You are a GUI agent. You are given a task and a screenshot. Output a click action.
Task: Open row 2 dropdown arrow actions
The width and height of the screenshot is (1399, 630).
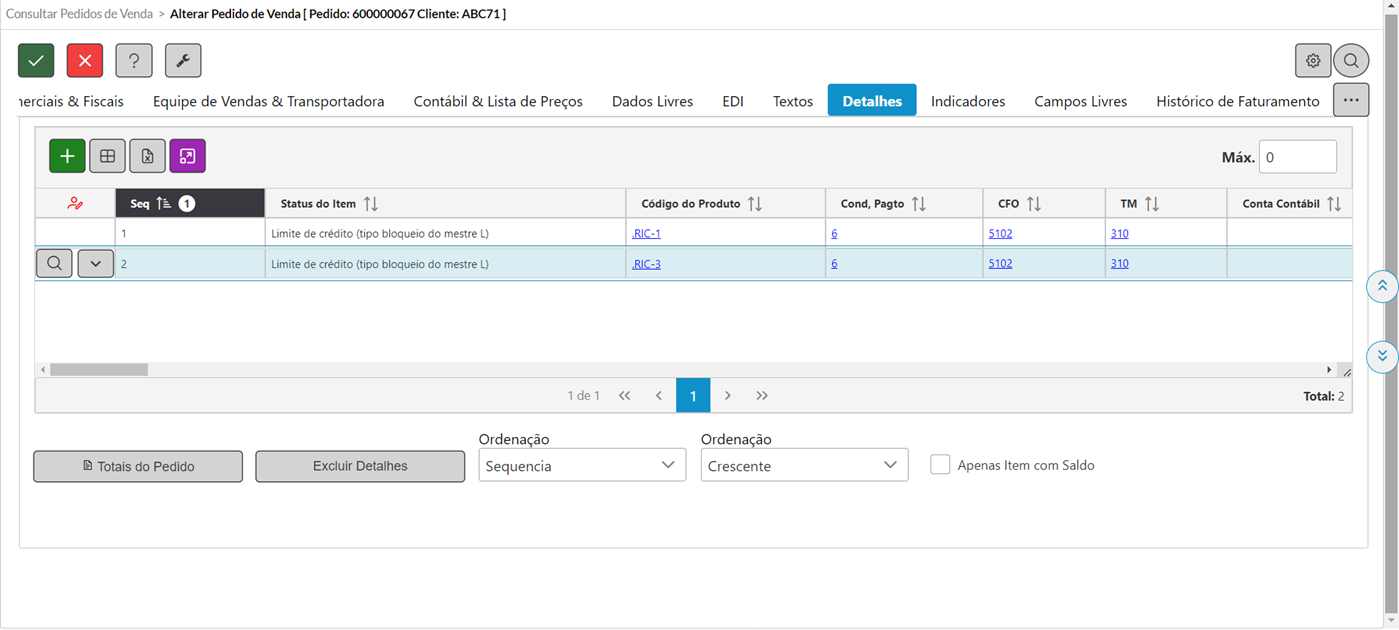(96, 264)
